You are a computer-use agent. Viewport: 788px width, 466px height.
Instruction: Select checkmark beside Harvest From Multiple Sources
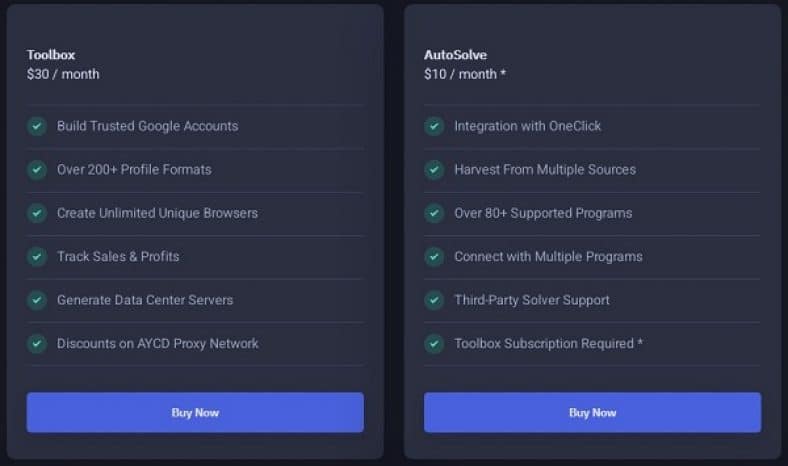click(x=434, y=170)
